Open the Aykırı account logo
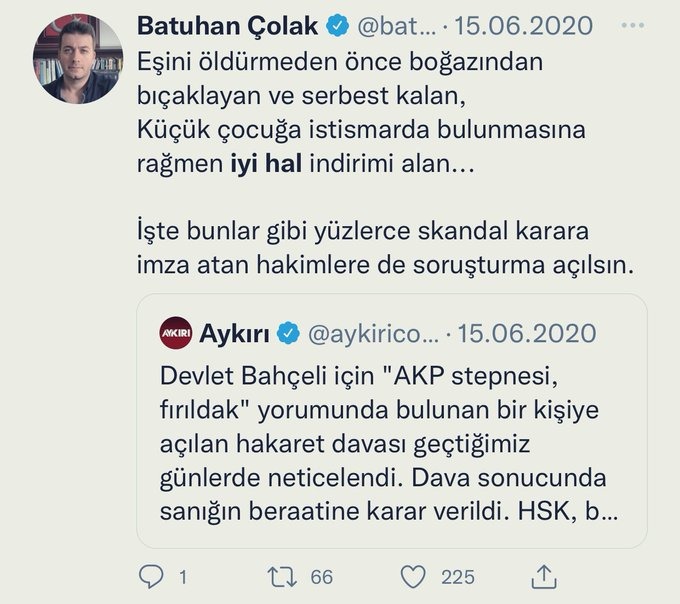The height and width of the screenshot is (604, 680). (176, 332)
